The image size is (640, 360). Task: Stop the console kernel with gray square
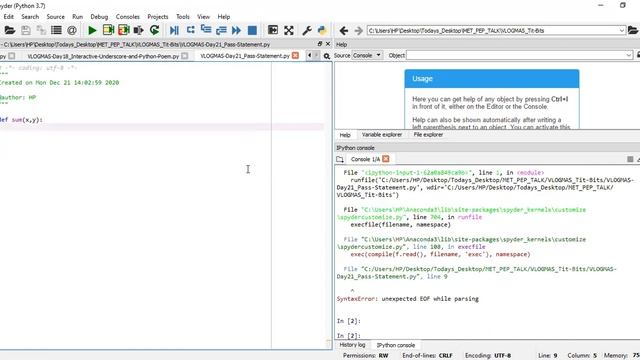click(630, 159)
